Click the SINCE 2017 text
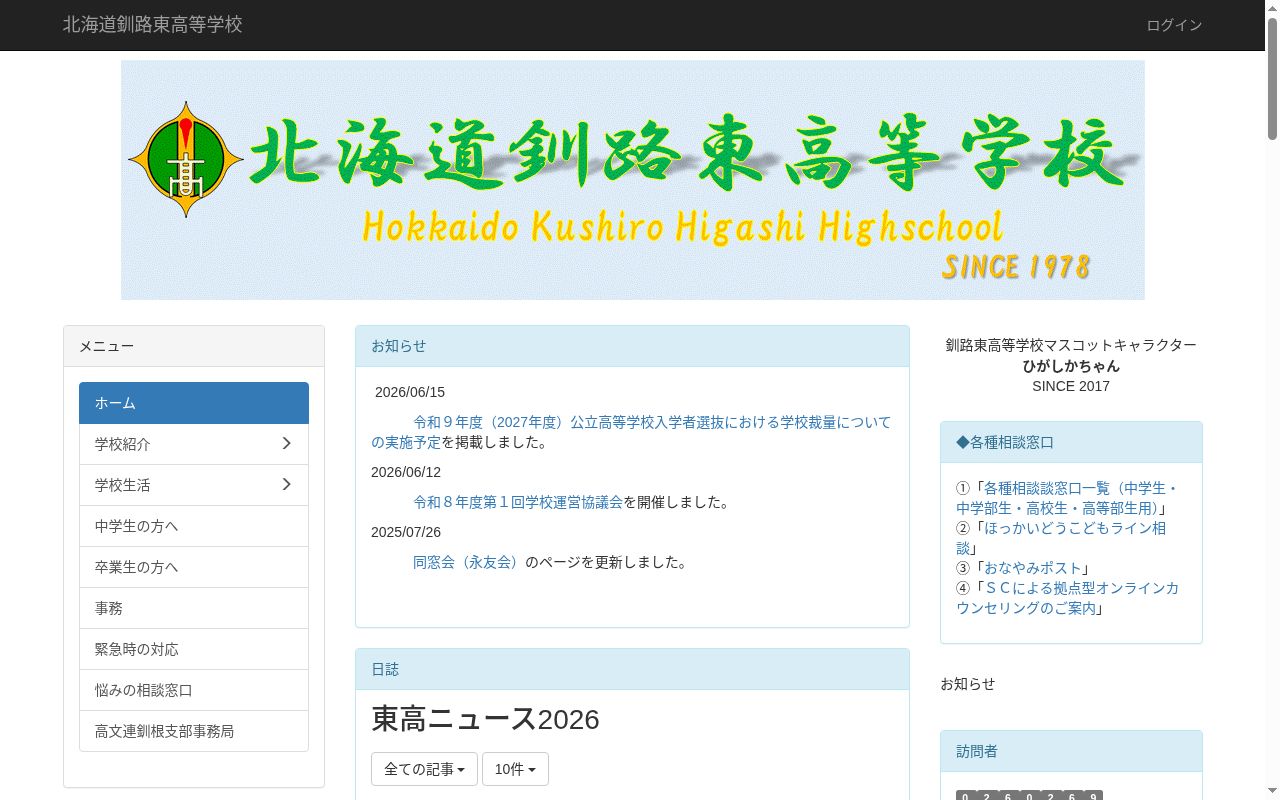 click(1071, 386)
